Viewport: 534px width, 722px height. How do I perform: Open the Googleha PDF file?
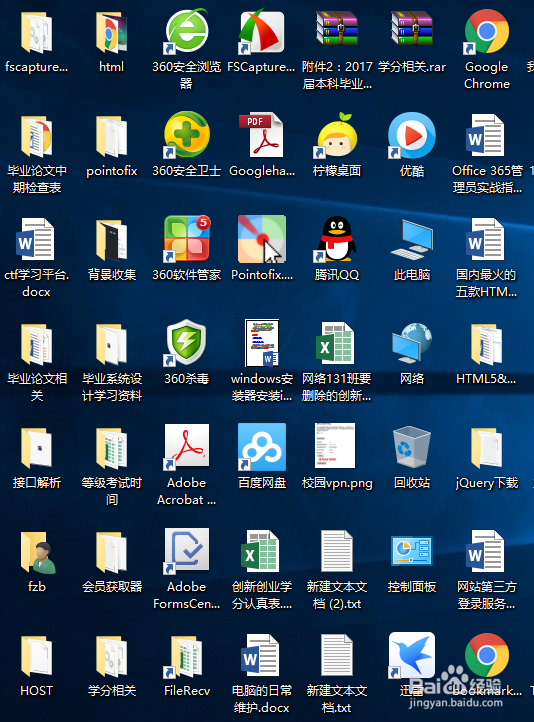[x=261, y=135]
